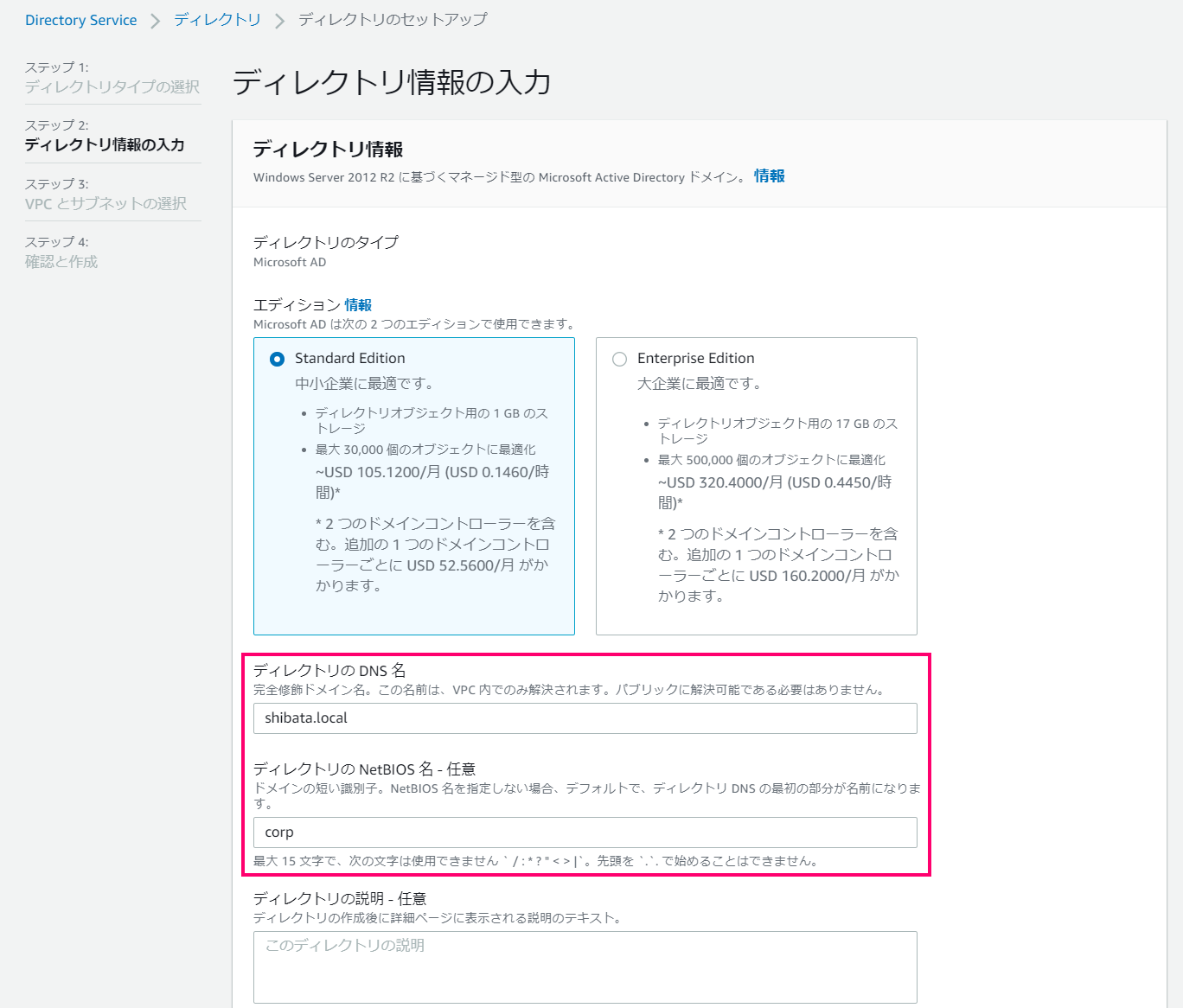Click the ディレクトリの NetBIOS 名 label
The height and width of the screenshot is (1008, 1183).
[x=364, y=769]
